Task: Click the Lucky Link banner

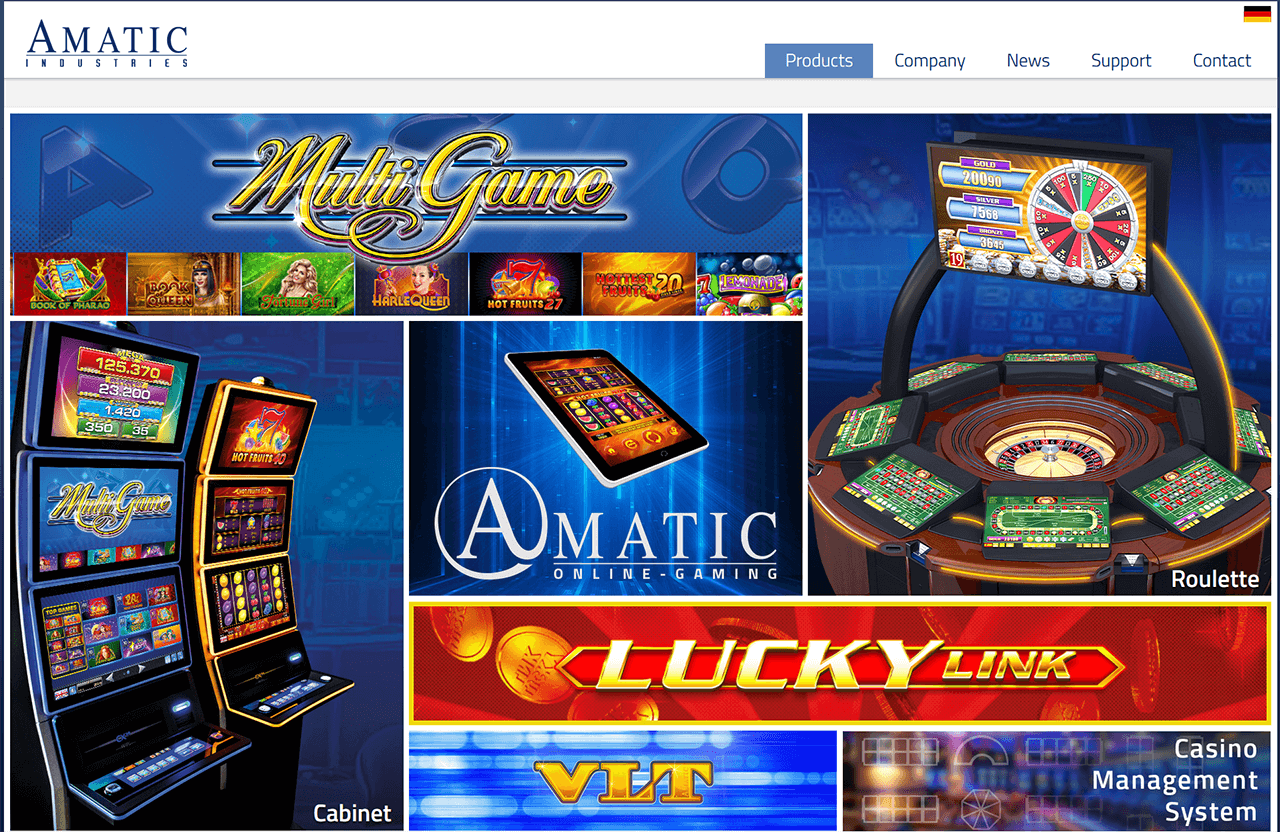Action: pyautogui.click(x=840, y=663)
